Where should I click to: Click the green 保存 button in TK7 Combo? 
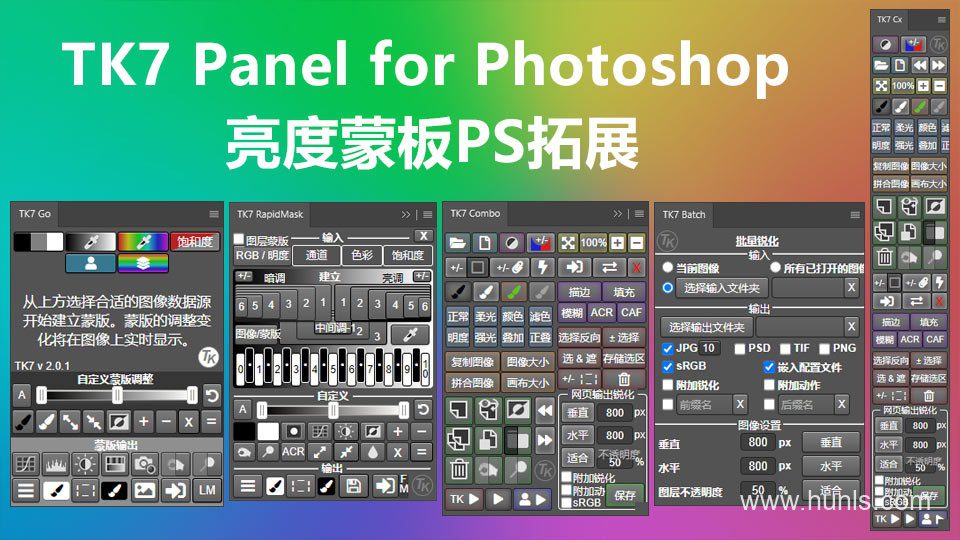click(624, 495)
